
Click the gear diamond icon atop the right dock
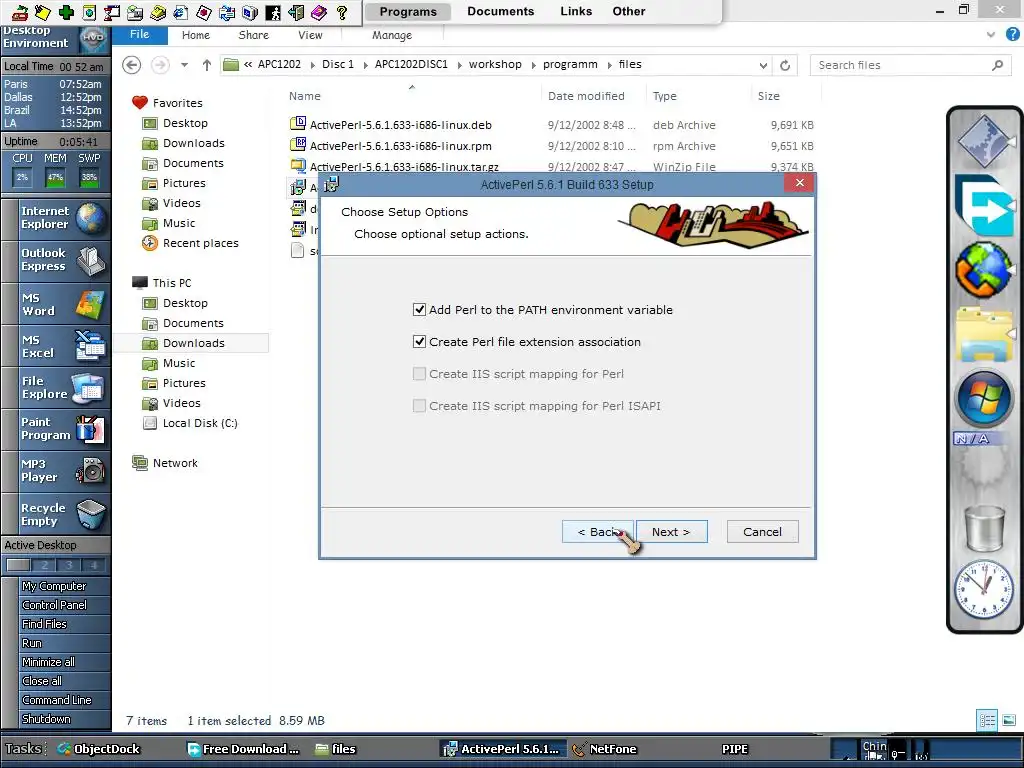tap(985, 140)
